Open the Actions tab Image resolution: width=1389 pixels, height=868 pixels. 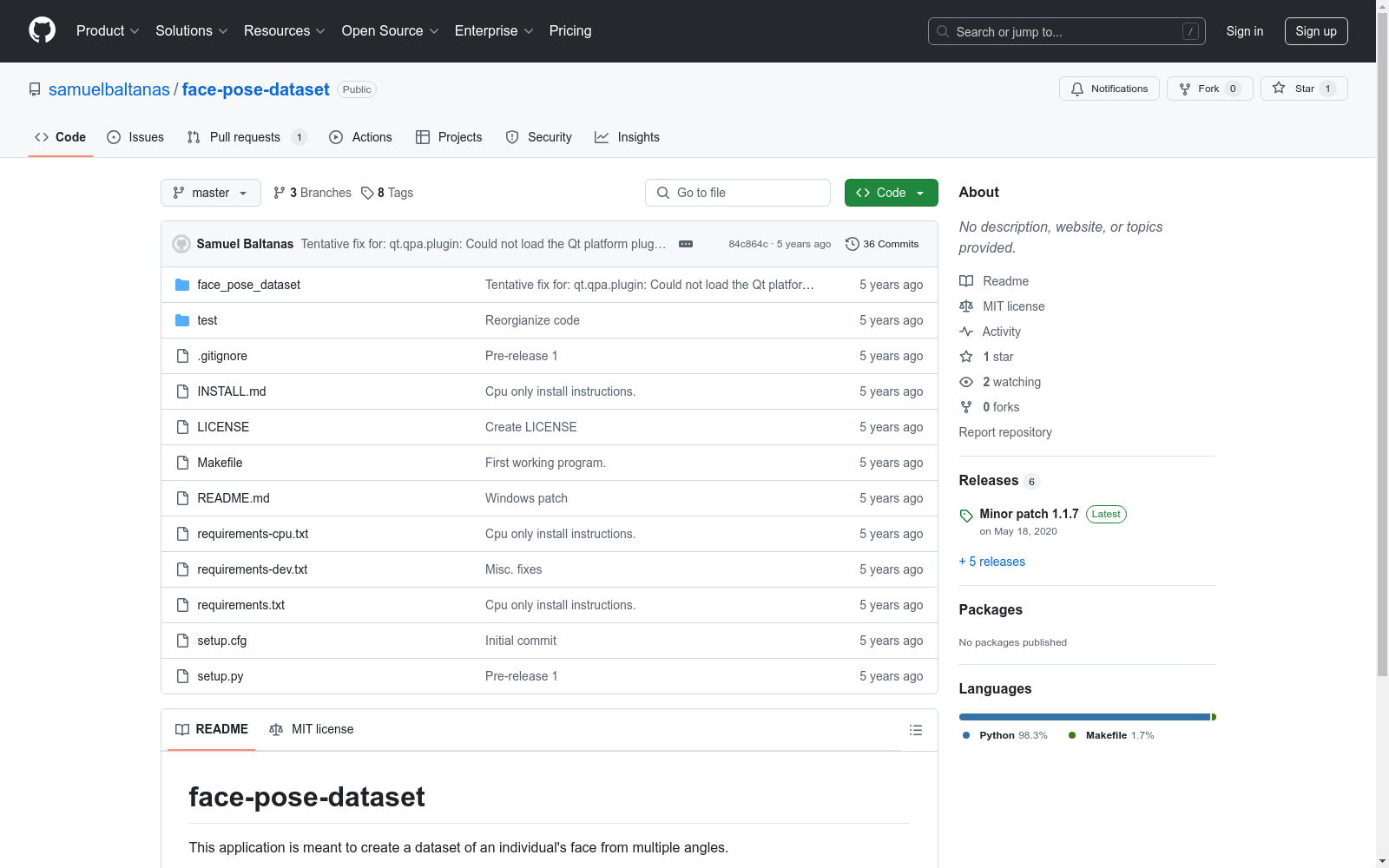point(361,137)
